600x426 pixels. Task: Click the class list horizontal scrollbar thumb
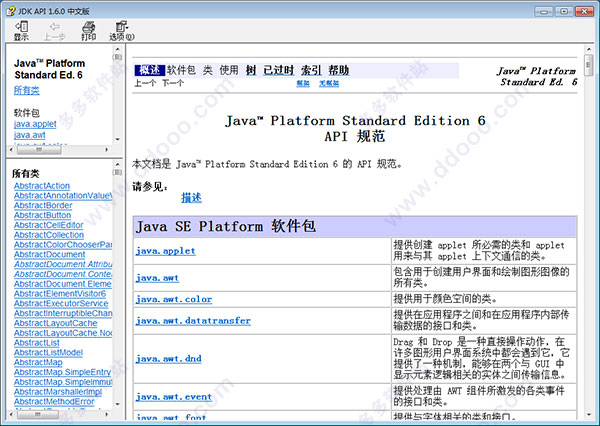[x=38, y=415]
